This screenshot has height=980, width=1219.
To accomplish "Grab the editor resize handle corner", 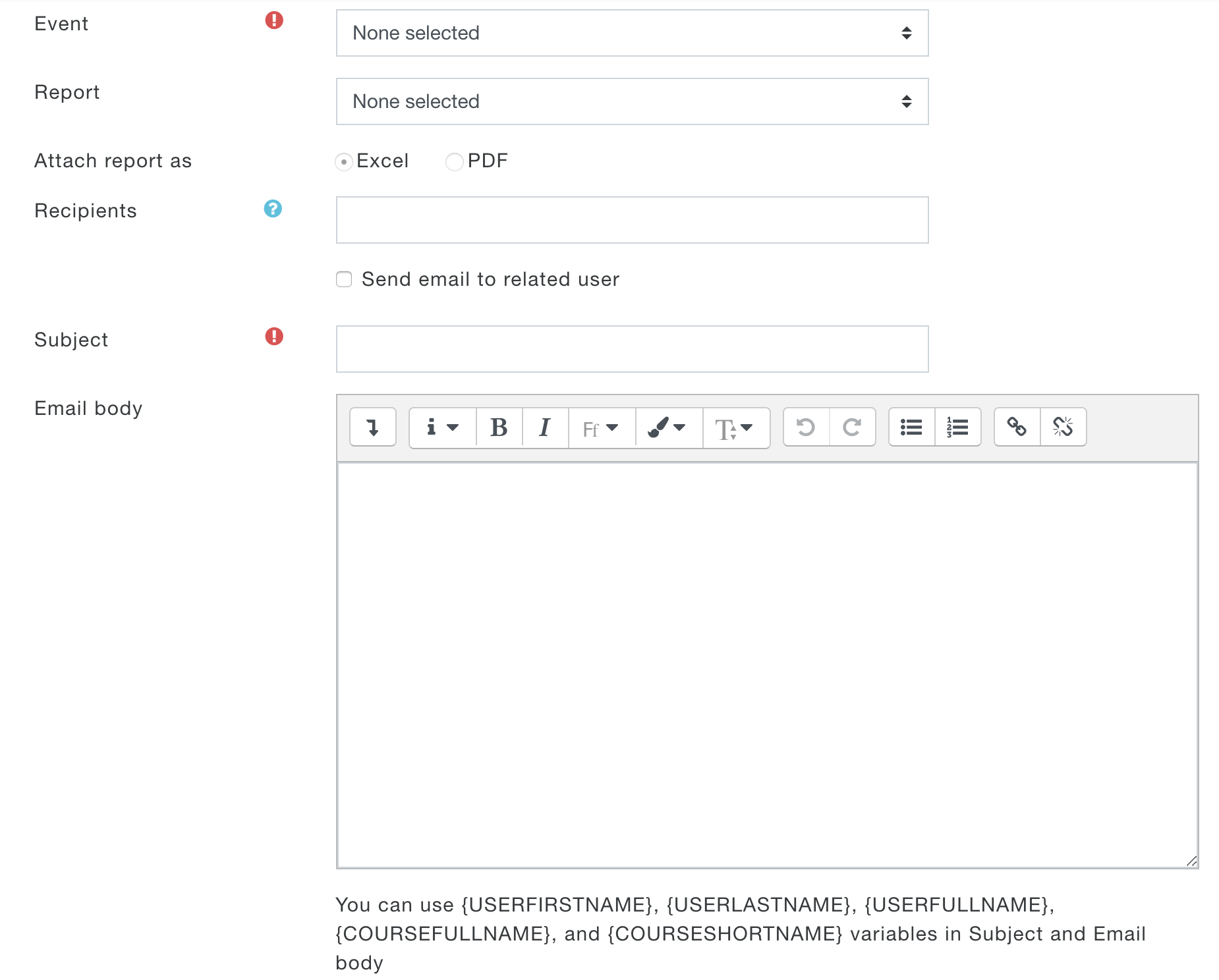I will (x=1191, y=861).
